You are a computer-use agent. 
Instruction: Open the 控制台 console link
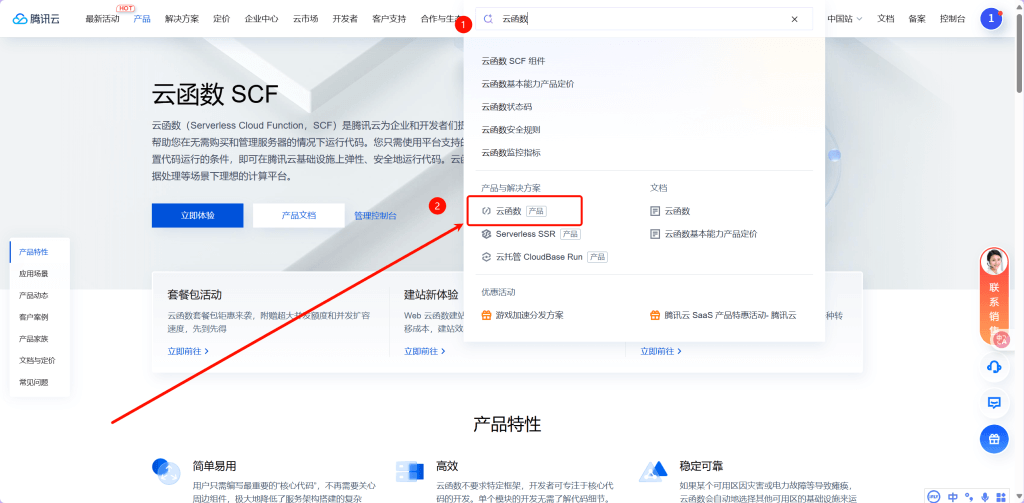(x=953, y=19)
